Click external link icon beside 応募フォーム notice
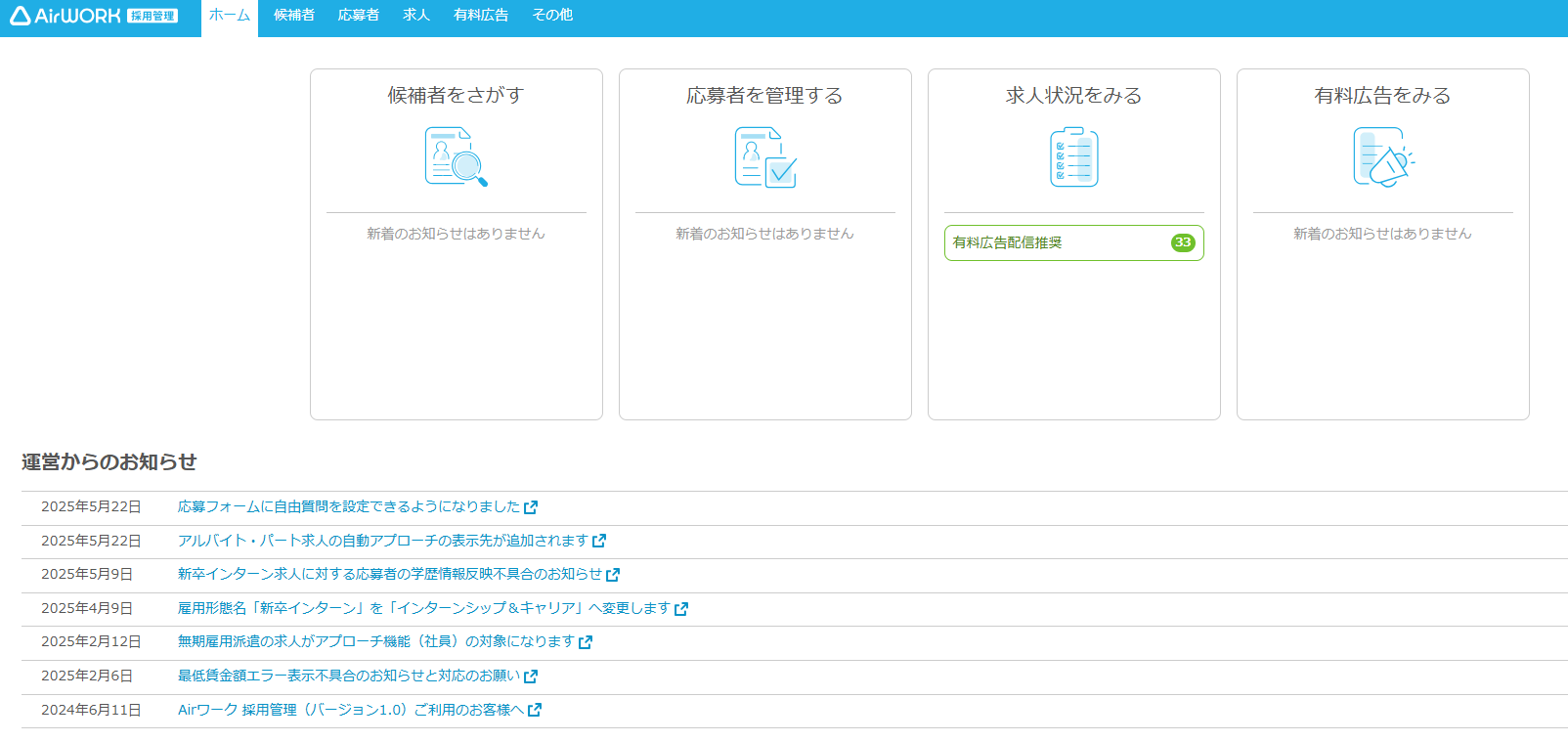 [531, 507]
